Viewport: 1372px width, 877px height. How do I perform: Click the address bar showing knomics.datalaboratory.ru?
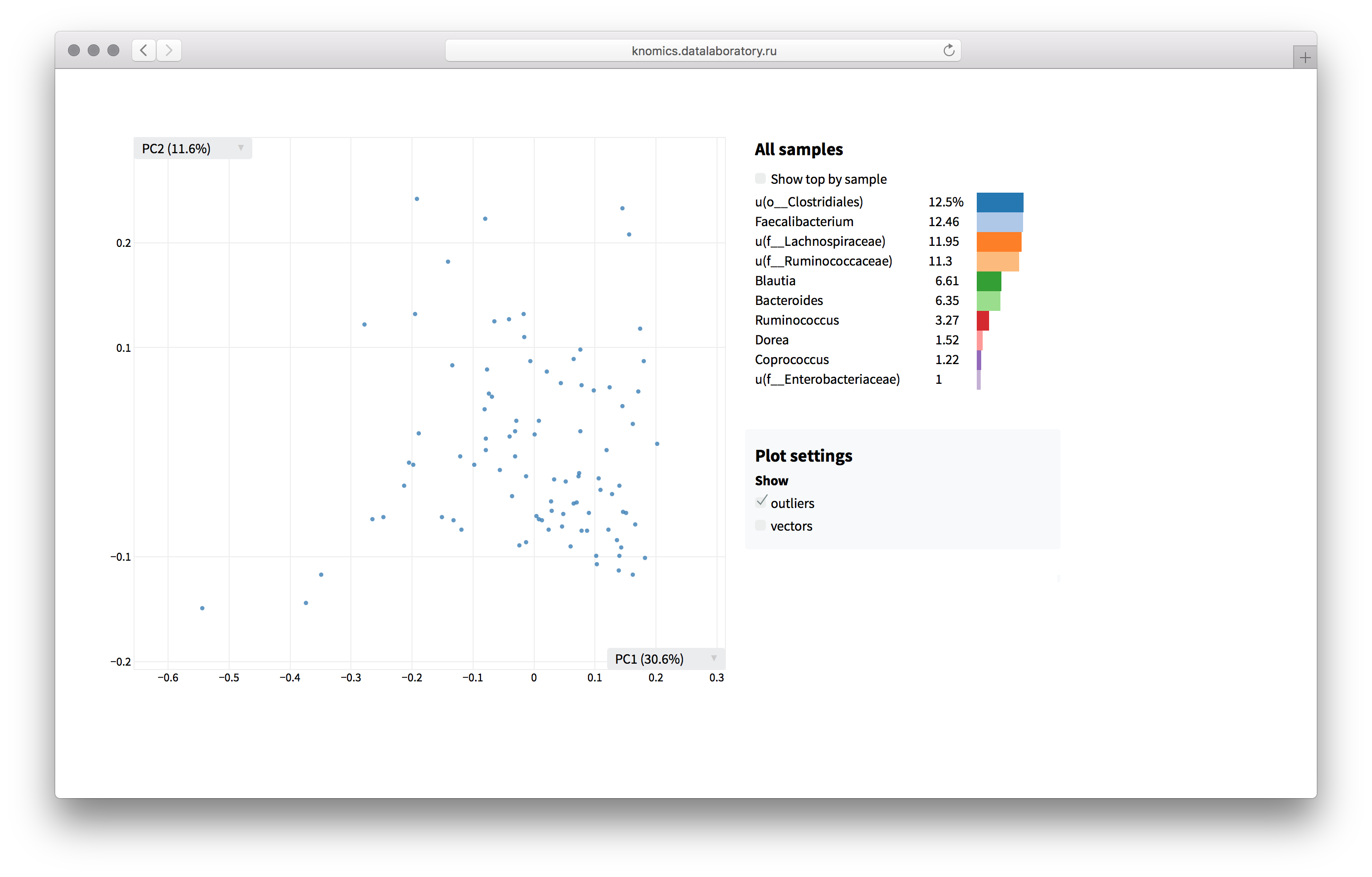pyautogui.click(x=703, y=50)
